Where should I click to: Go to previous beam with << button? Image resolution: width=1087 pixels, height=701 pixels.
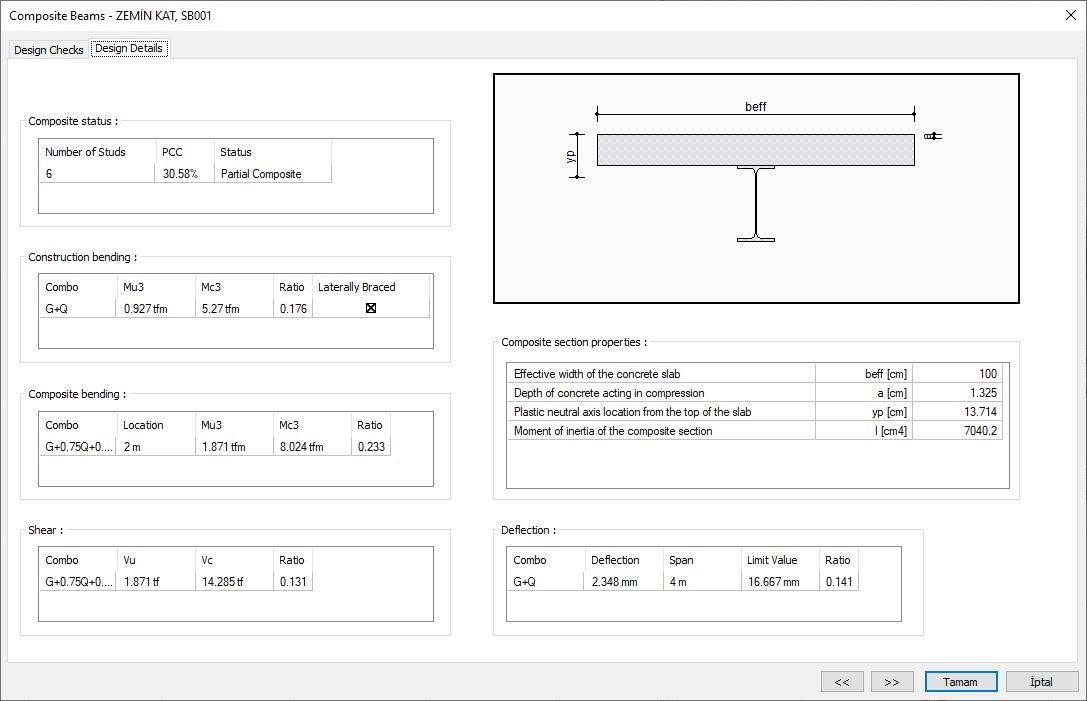(842, 681)
